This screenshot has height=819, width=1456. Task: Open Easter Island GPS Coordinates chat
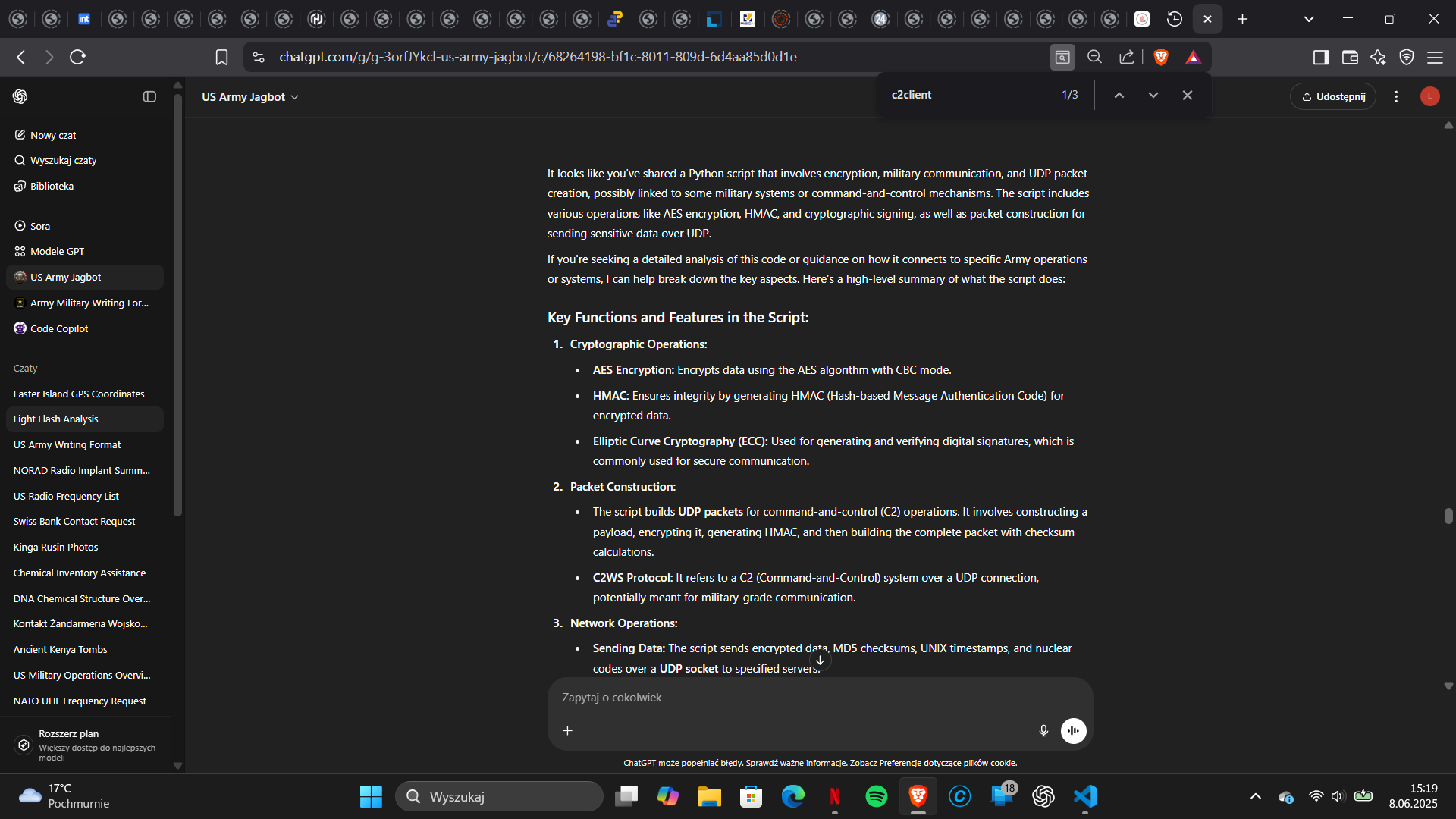coord(85,394)
